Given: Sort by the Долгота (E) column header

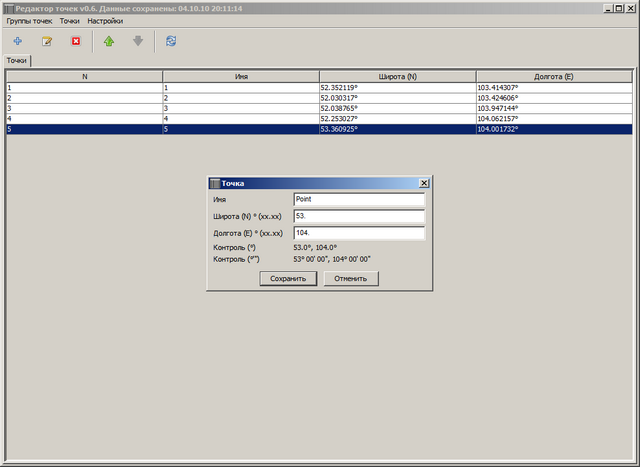Looking at the screenshot, I should (554, 76).
